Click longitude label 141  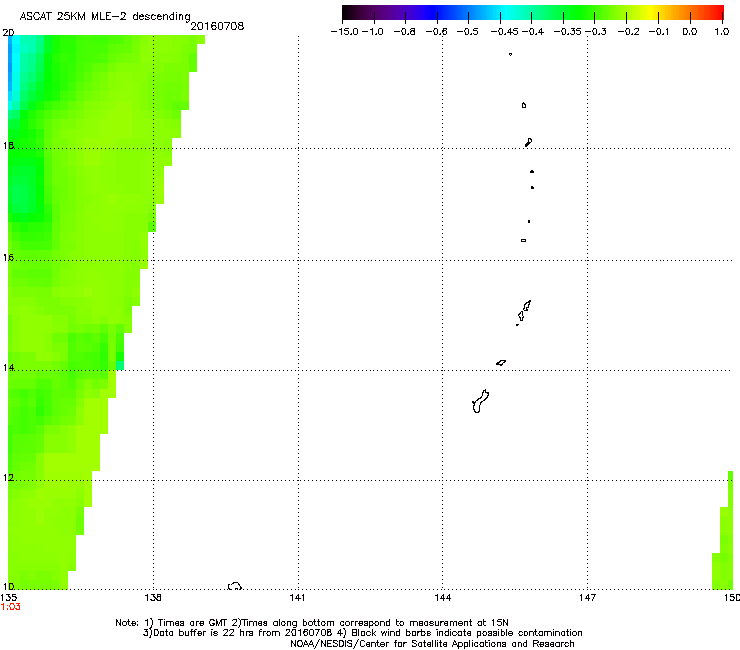pos(297,598)
